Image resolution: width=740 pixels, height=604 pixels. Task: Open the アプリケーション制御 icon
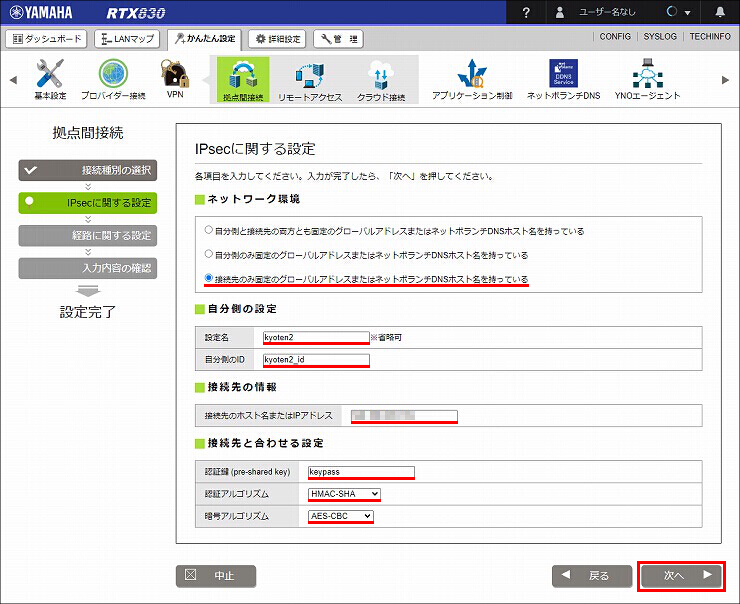472,79
